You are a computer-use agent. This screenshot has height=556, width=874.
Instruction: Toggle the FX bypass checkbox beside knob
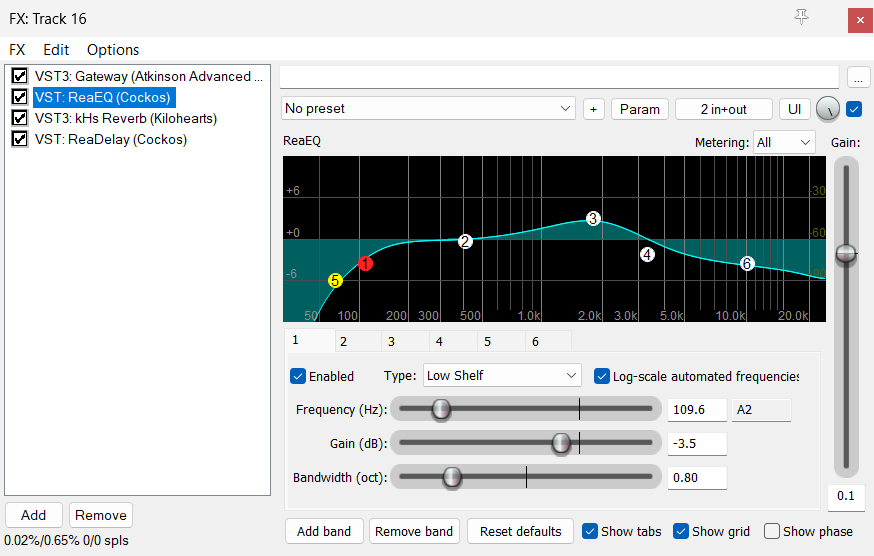tap(854, 109)
